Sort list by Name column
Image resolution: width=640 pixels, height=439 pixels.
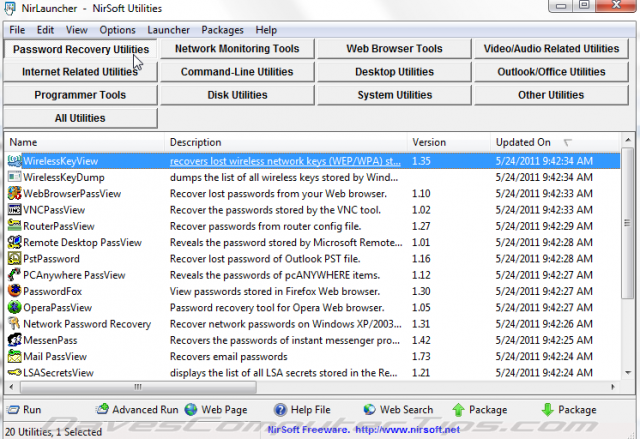(x=85, y=142)
